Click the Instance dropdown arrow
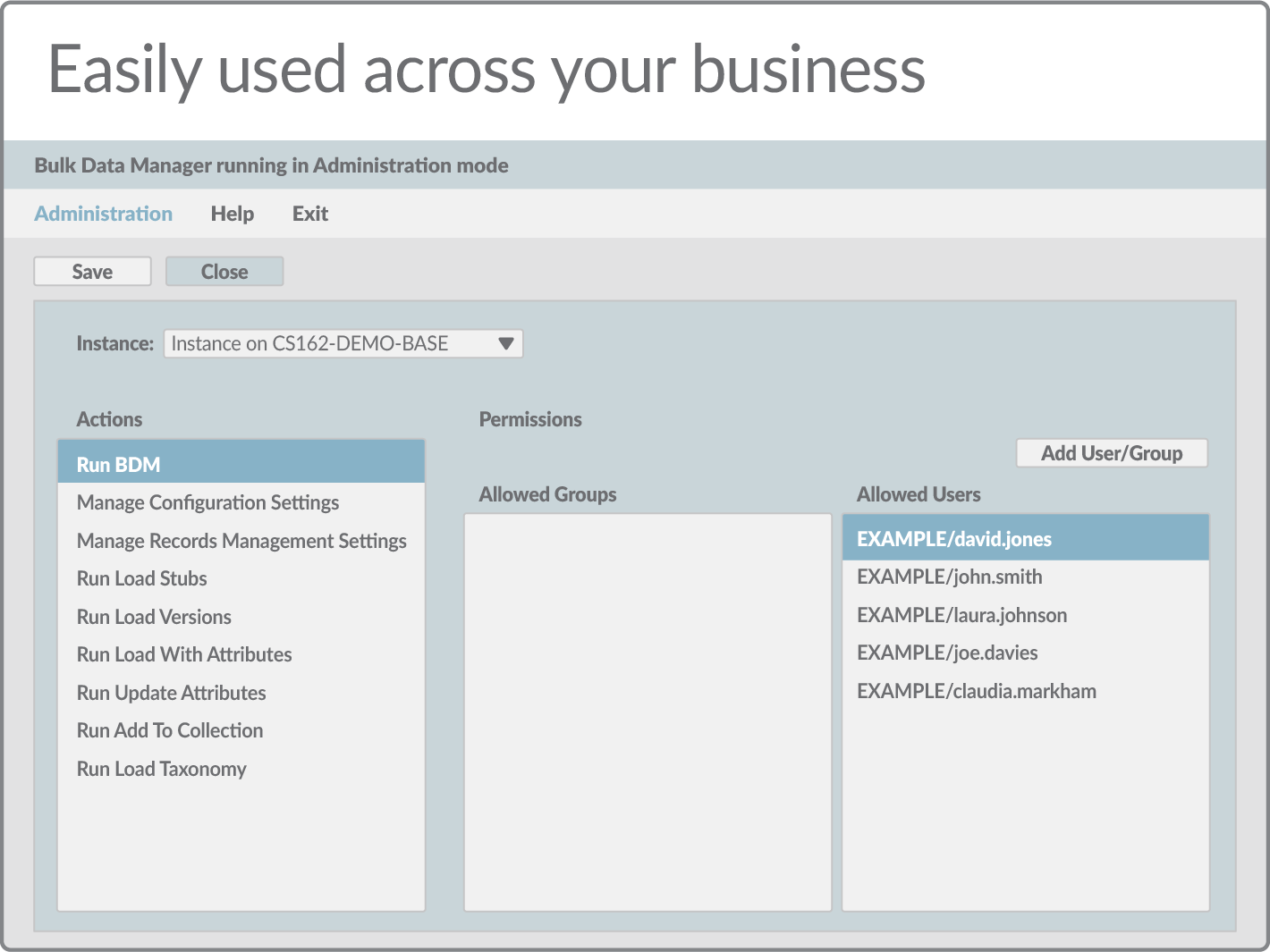The image size is (1270, 952). point(505,343)
